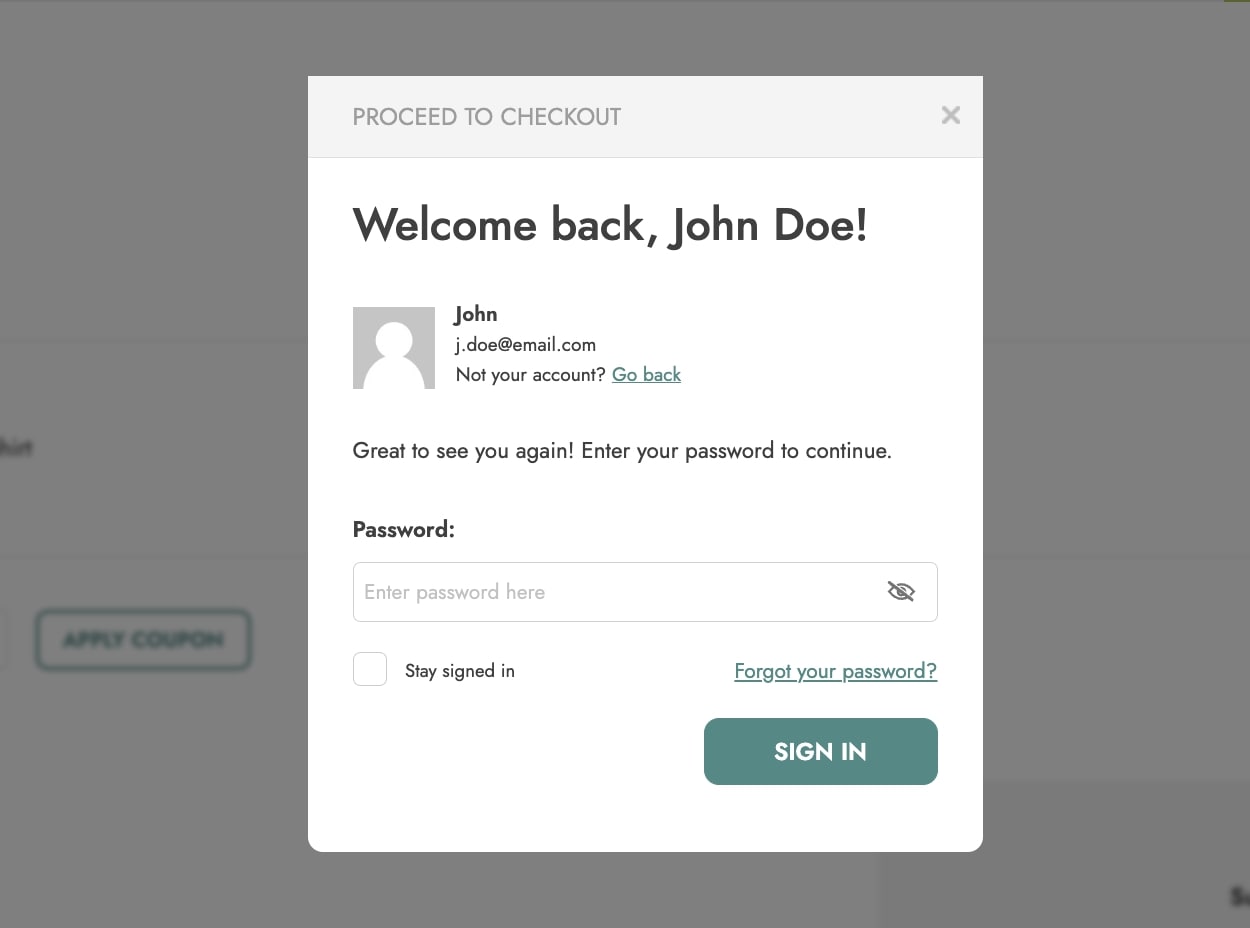Click the word password in the greeting sentence
The height and width of the screenshot is (928, 1250).
click(729, 451)
